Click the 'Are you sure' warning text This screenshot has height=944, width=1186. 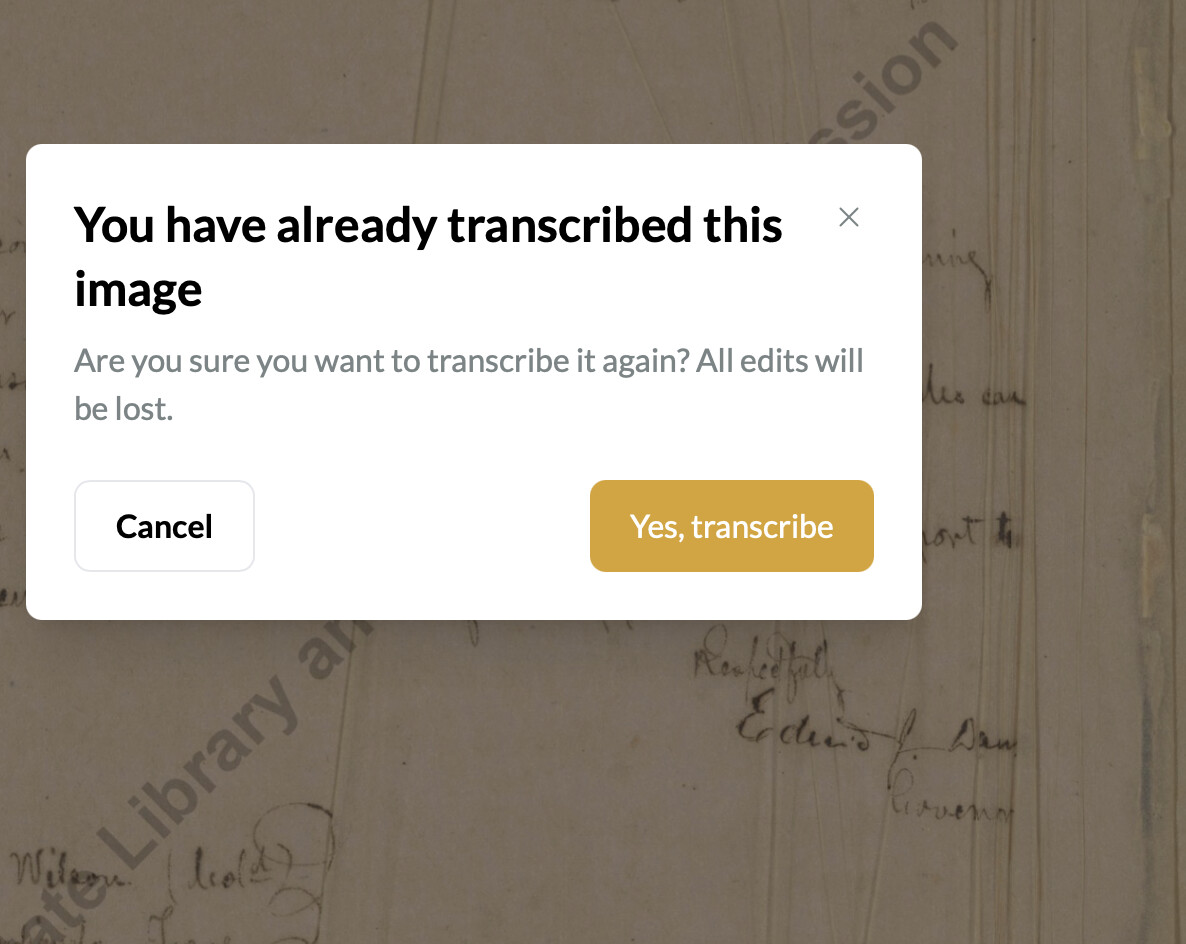pyautogui.click(x=469, y=361)
